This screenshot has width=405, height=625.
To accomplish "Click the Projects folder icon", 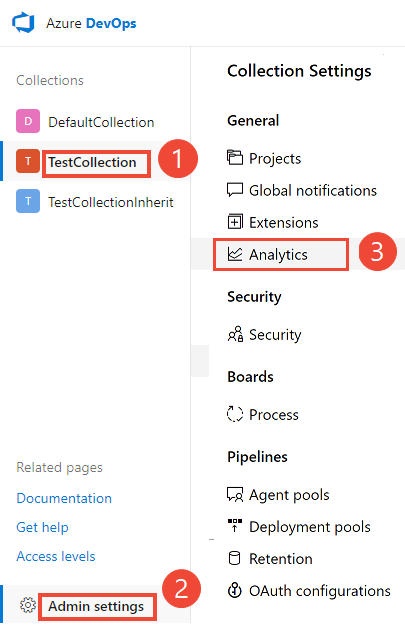I will [235, 158].
